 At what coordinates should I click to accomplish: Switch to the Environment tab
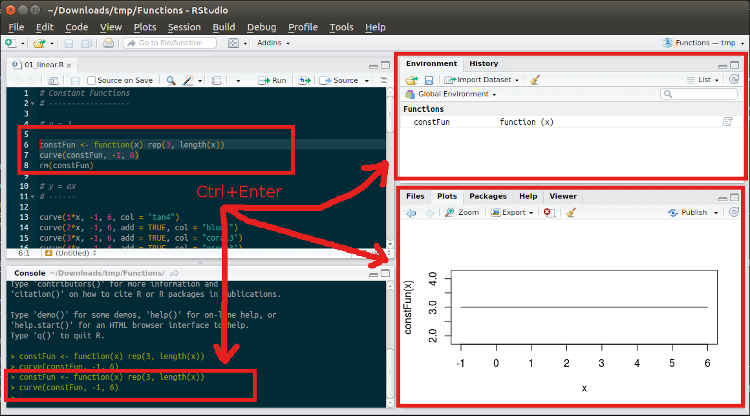coord(431,64)
